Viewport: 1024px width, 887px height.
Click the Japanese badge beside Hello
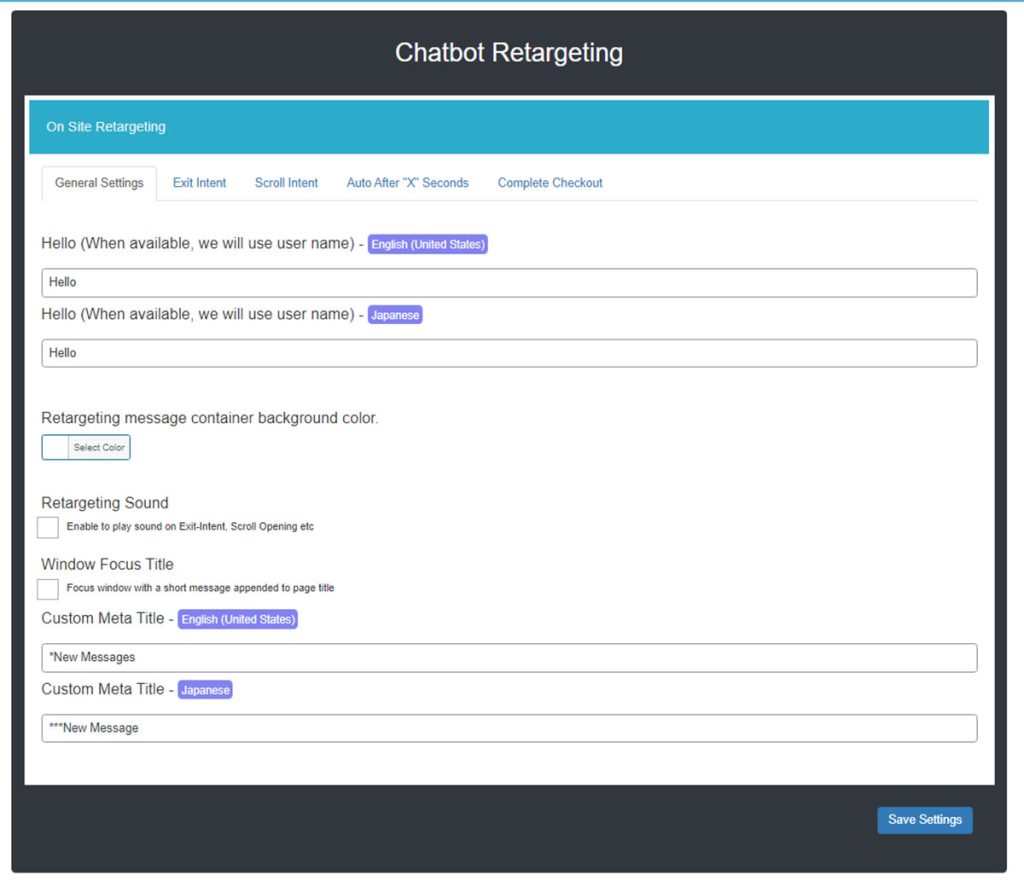395,315
